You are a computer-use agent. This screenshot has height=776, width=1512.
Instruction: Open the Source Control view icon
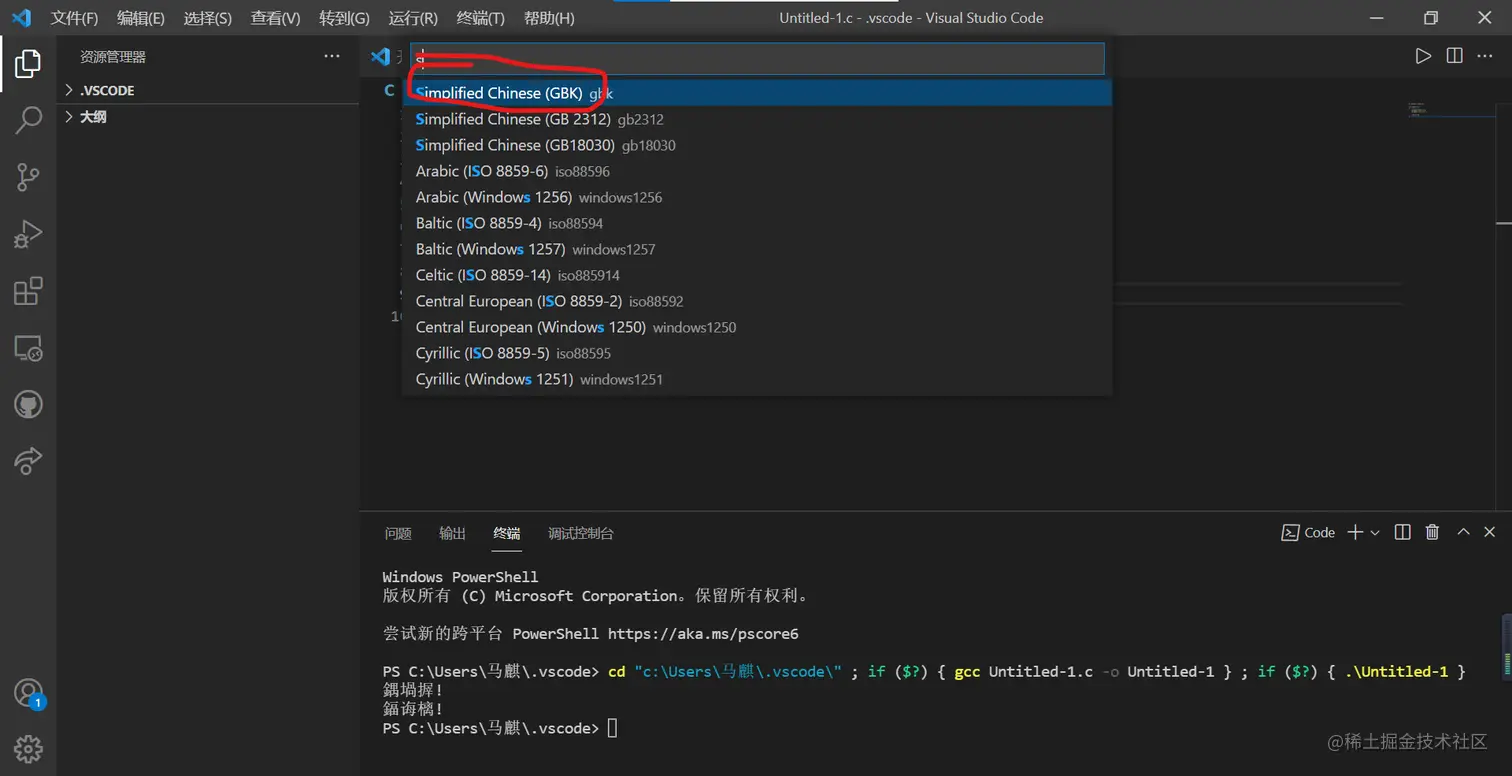point(28,178)
